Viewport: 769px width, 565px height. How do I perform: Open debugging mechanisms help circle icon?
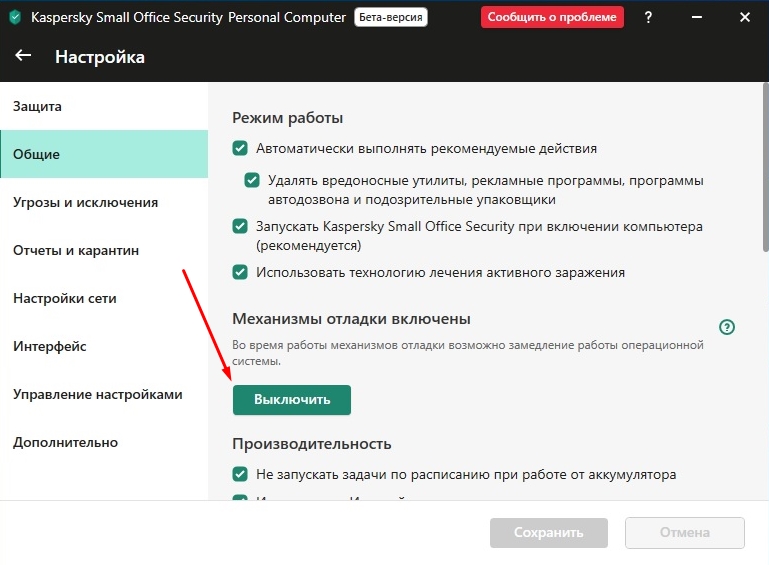(x=726, y=327)
